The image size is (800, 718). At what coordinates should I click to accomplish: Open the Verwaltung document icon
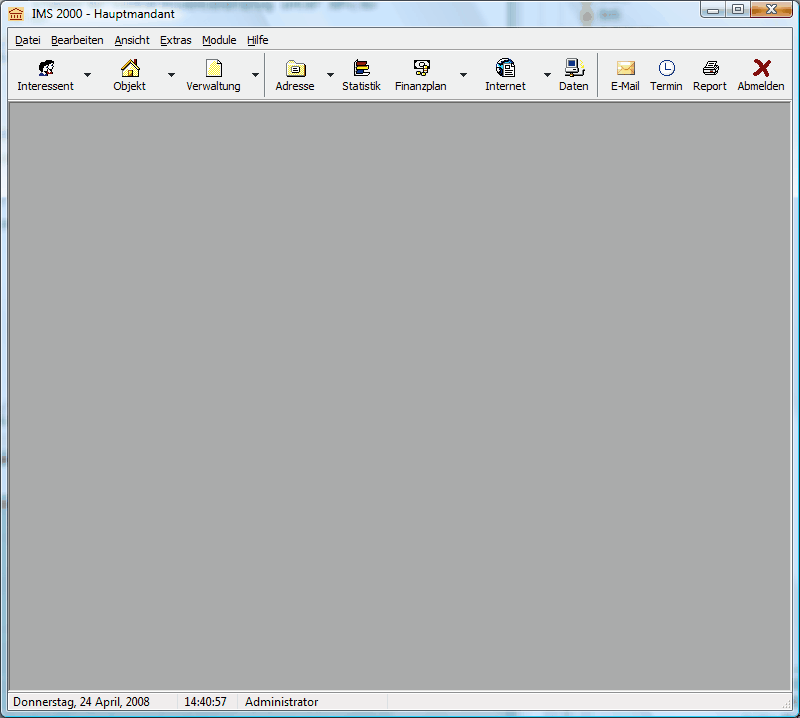click(213, 68)
